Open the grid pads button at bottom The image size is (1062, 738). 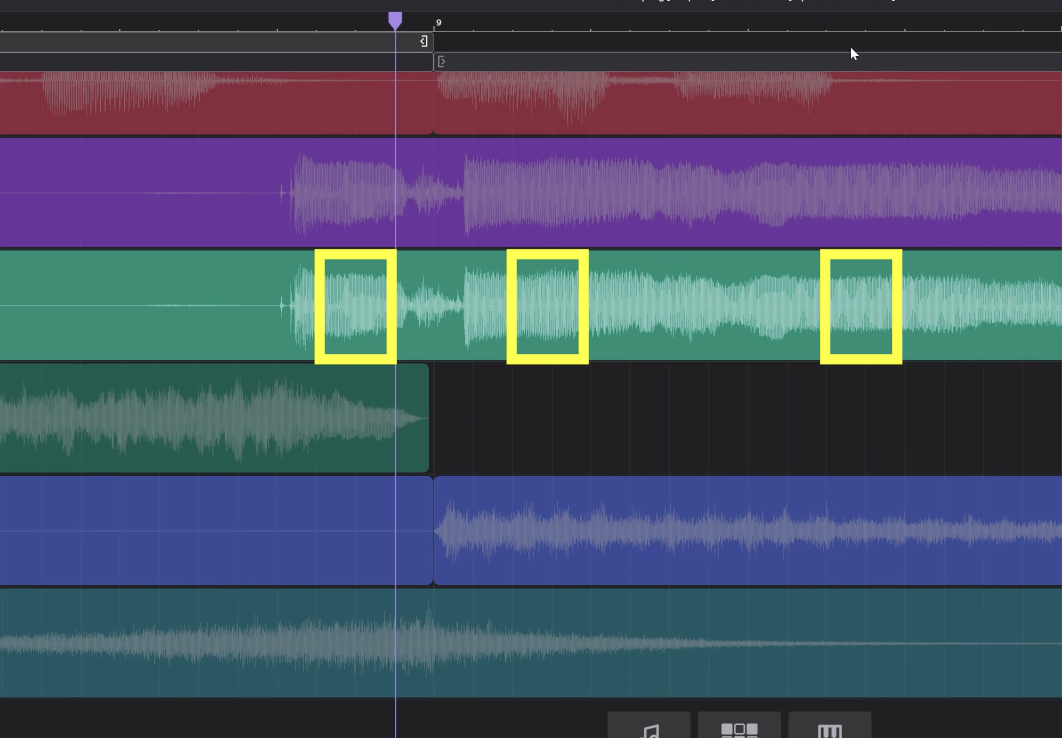click(x=740, y=725)
